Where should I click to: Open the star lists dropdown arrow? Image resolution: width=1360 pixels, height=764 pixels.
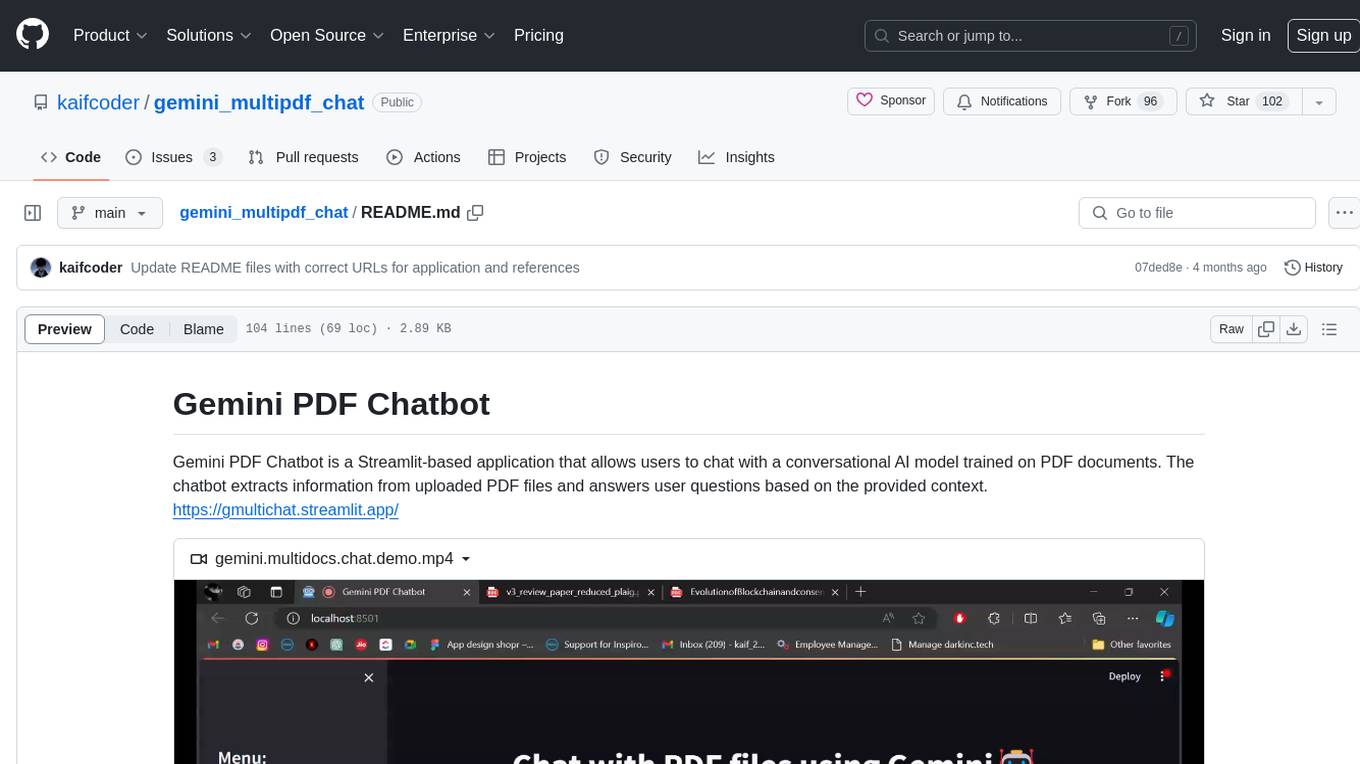(x=1319, y=101)
